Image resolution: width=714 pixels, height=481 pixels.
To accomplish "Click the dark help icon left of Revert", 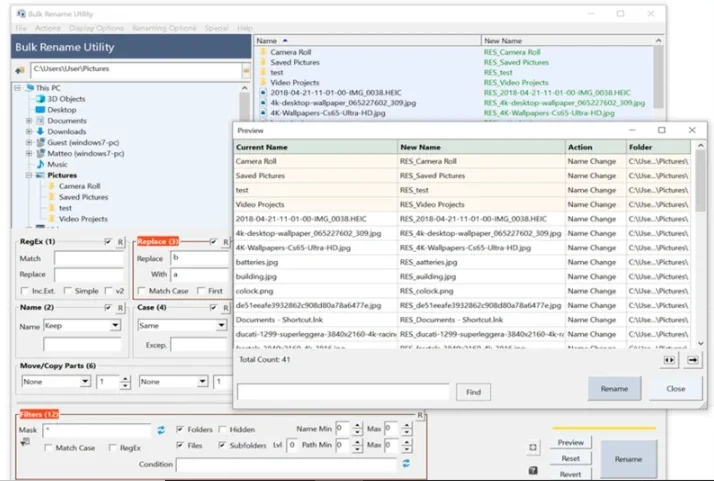I will 533,470.
